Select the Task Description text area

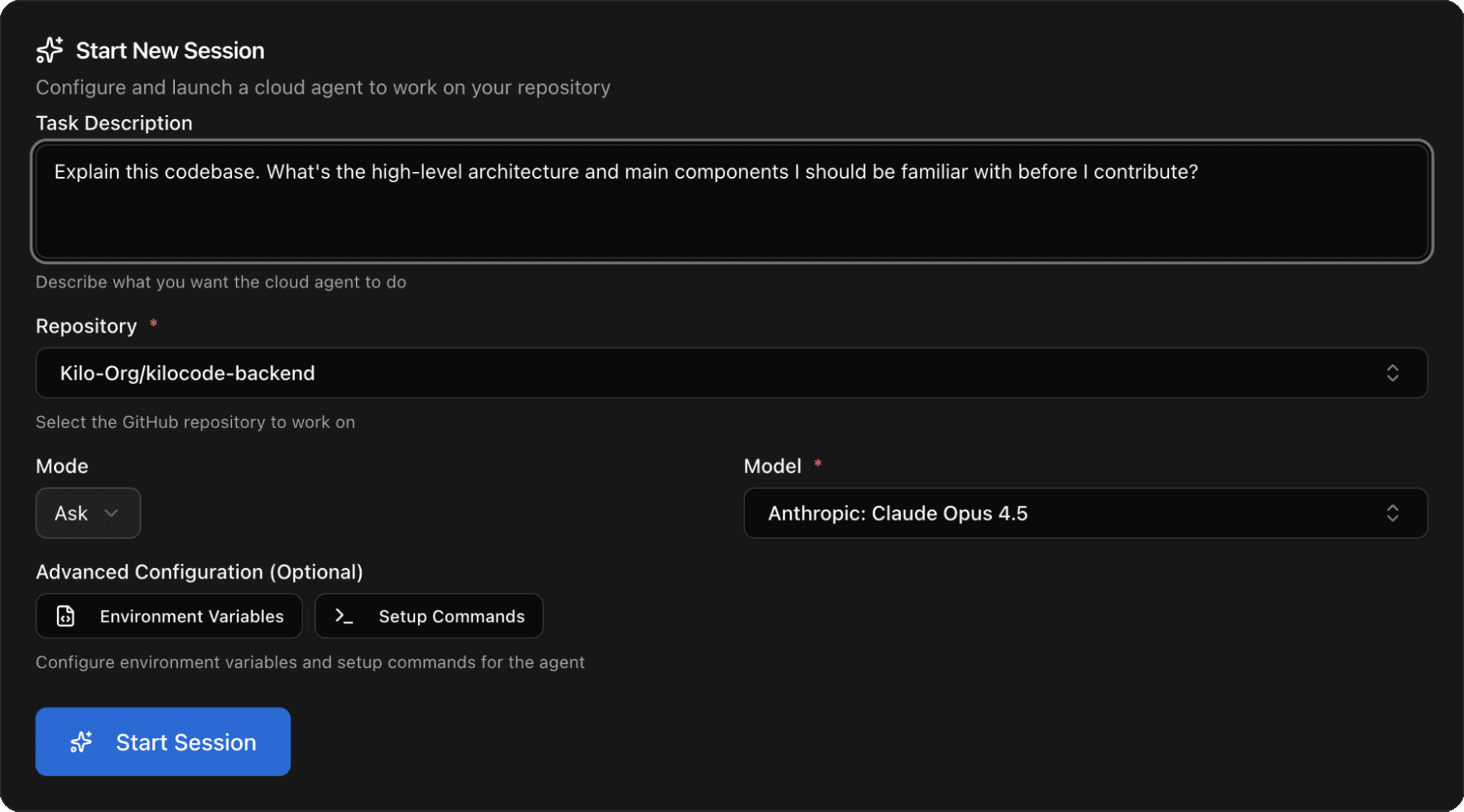pyautogui.click(x=732, y=202)
